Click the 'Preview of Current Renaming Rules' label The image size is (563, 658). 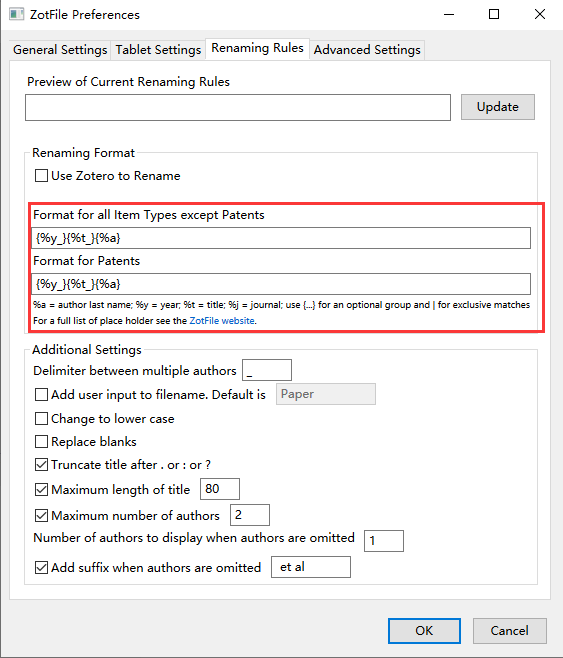(128, 82)
